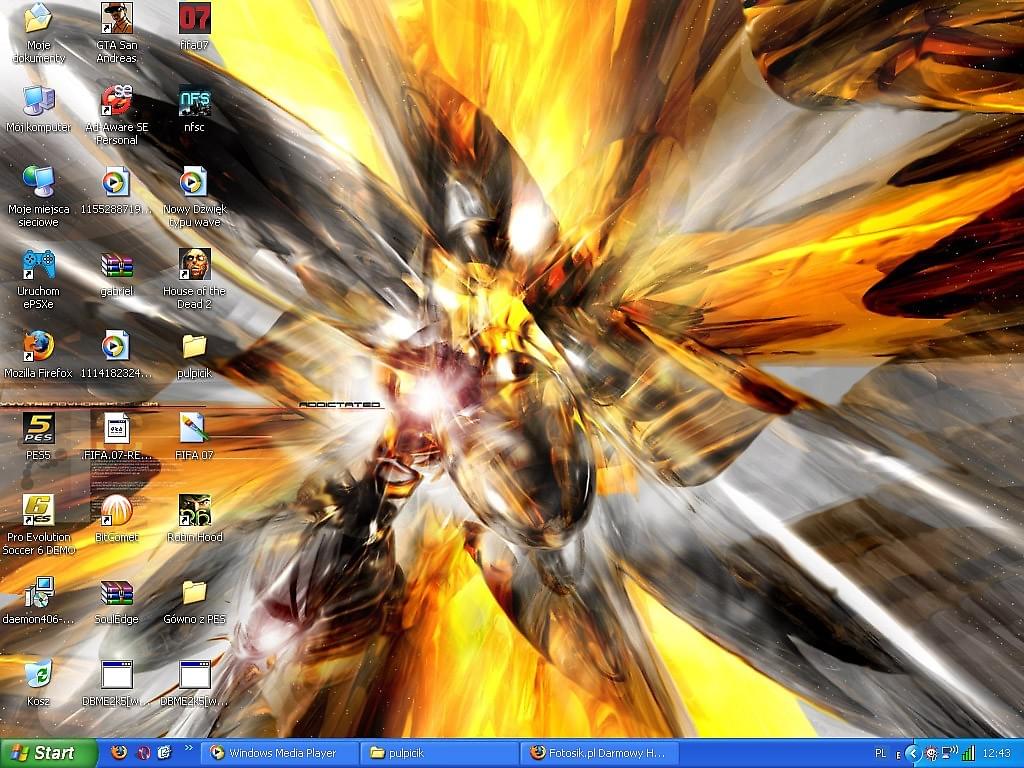Click the purple Quick Launch icon

(143, 752)
